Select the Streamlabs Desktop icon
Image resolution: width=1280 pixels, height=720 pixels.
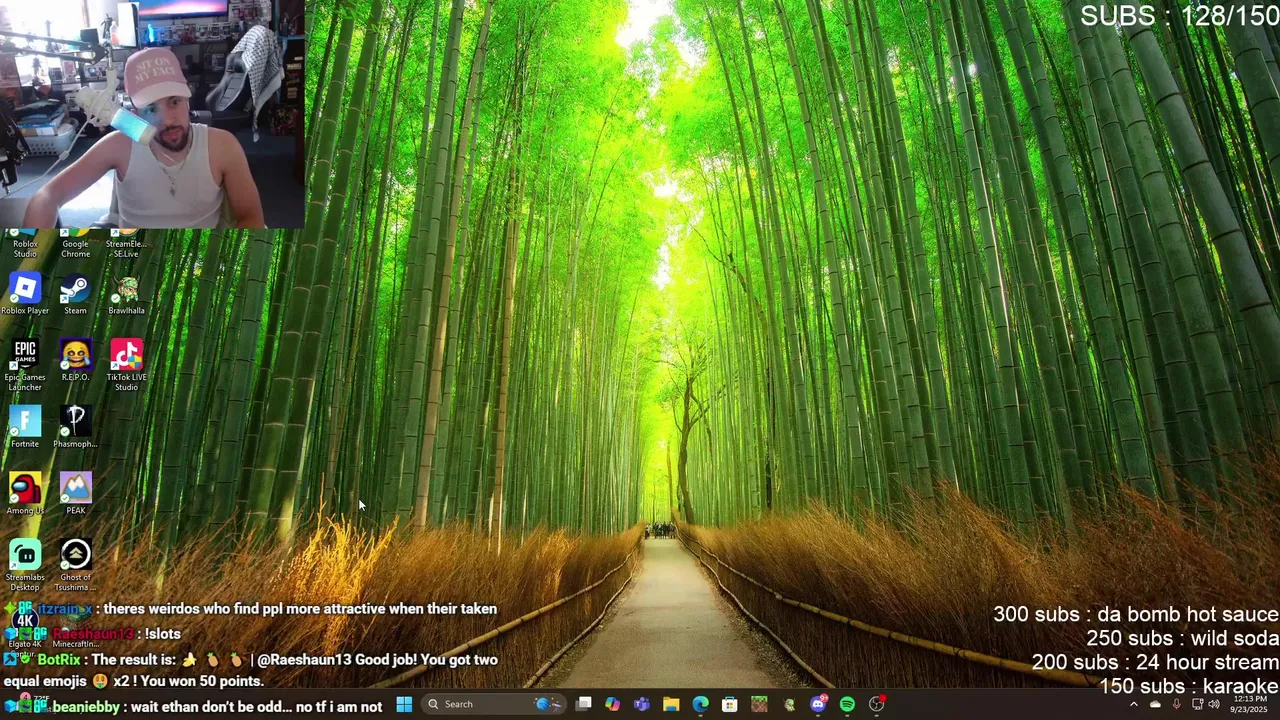tap(25, 565)
